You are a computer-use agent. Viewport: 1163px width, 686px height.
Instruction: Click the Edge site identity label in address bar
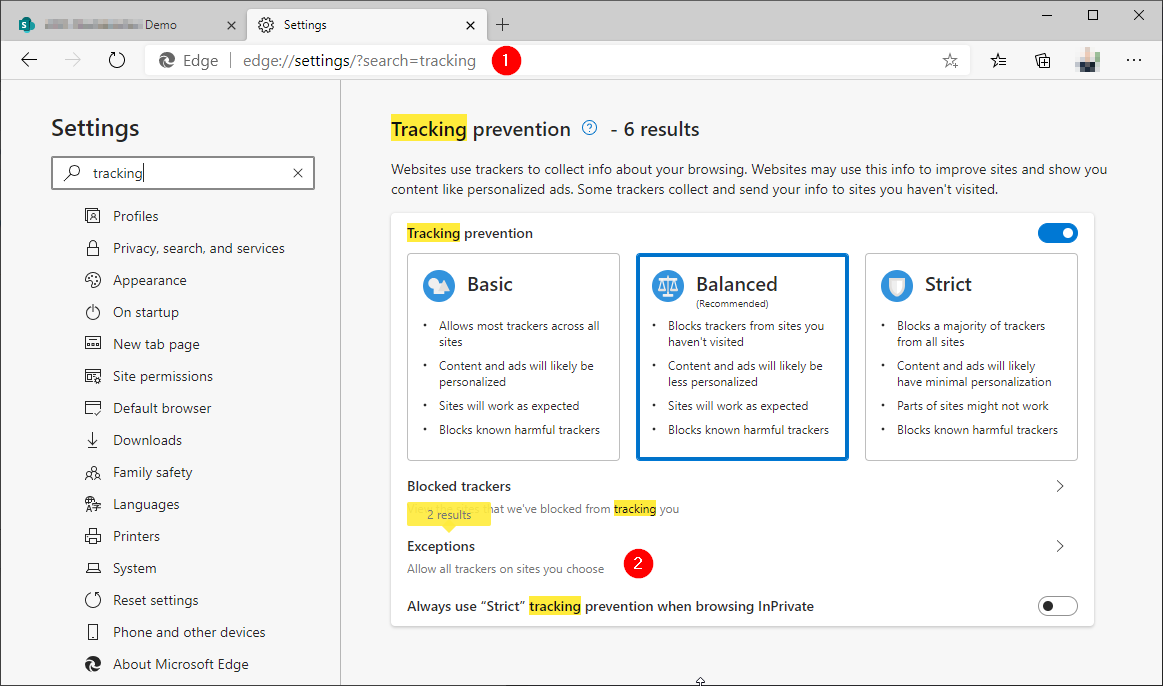pos(189,61)
